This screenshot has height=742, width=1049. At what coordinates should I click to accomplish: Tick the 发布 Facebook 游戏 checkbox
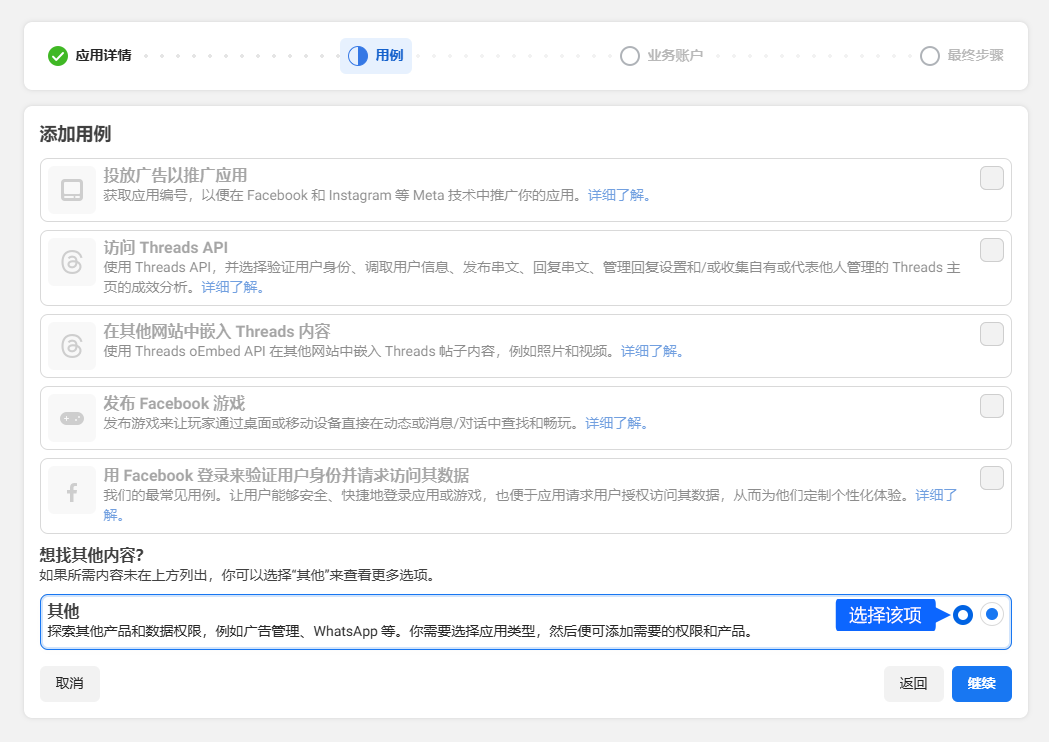tap(991, 406)
